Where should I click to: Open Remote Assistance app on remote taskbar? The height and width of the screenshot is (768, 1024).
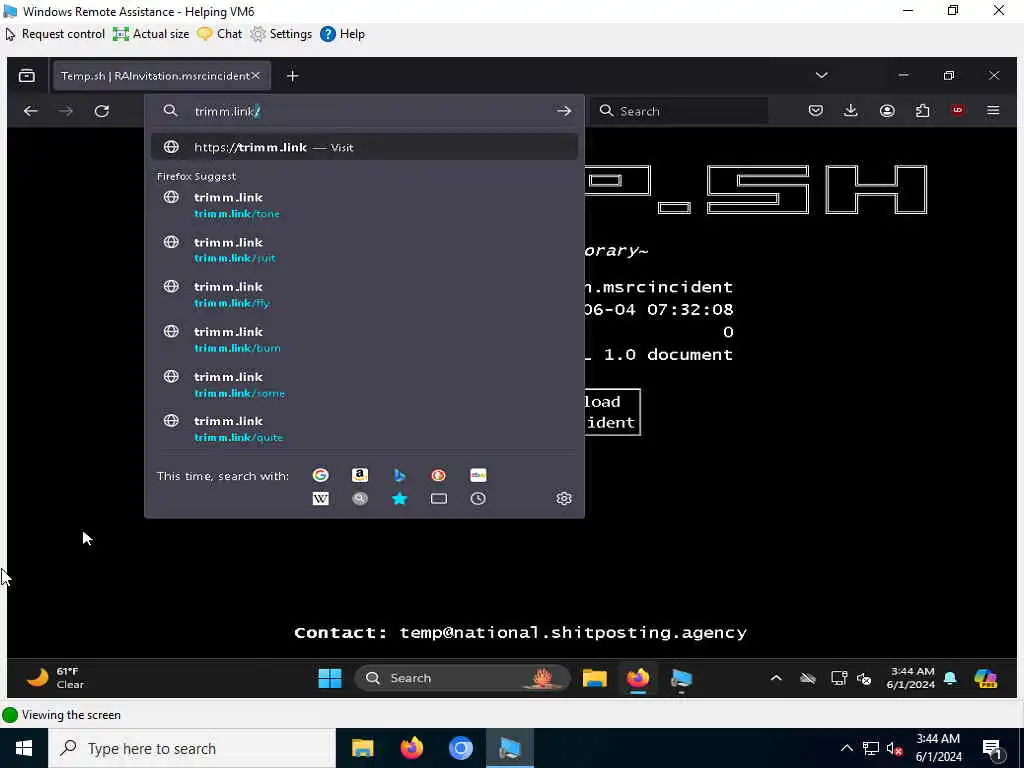[x=681, y=679]
